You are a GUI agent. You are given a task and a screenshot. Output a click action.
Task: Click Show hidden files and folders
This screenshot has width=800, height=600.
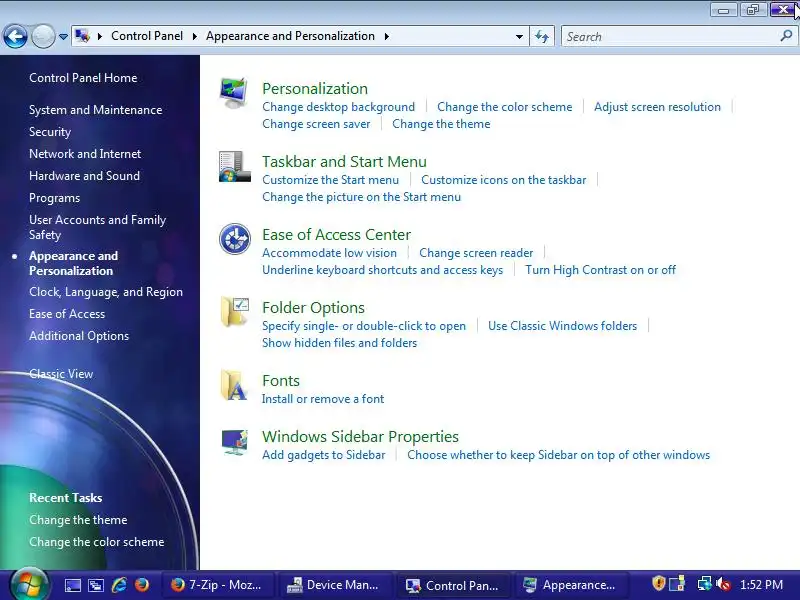point(339,343)
